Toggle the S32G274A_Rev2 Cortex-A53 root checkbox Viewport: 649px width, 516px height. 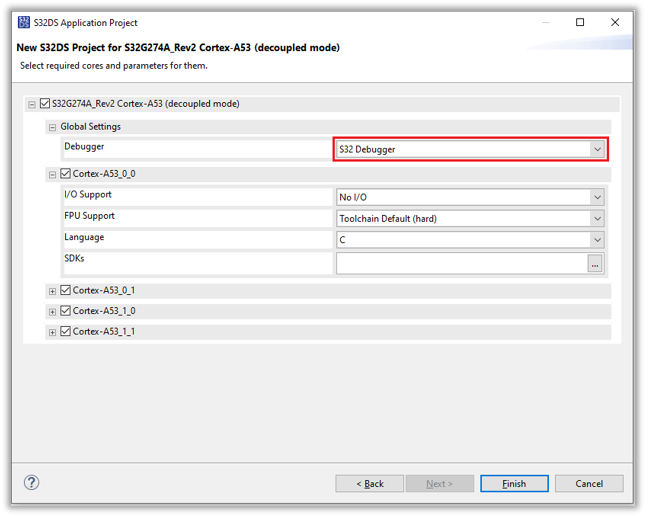45,104
